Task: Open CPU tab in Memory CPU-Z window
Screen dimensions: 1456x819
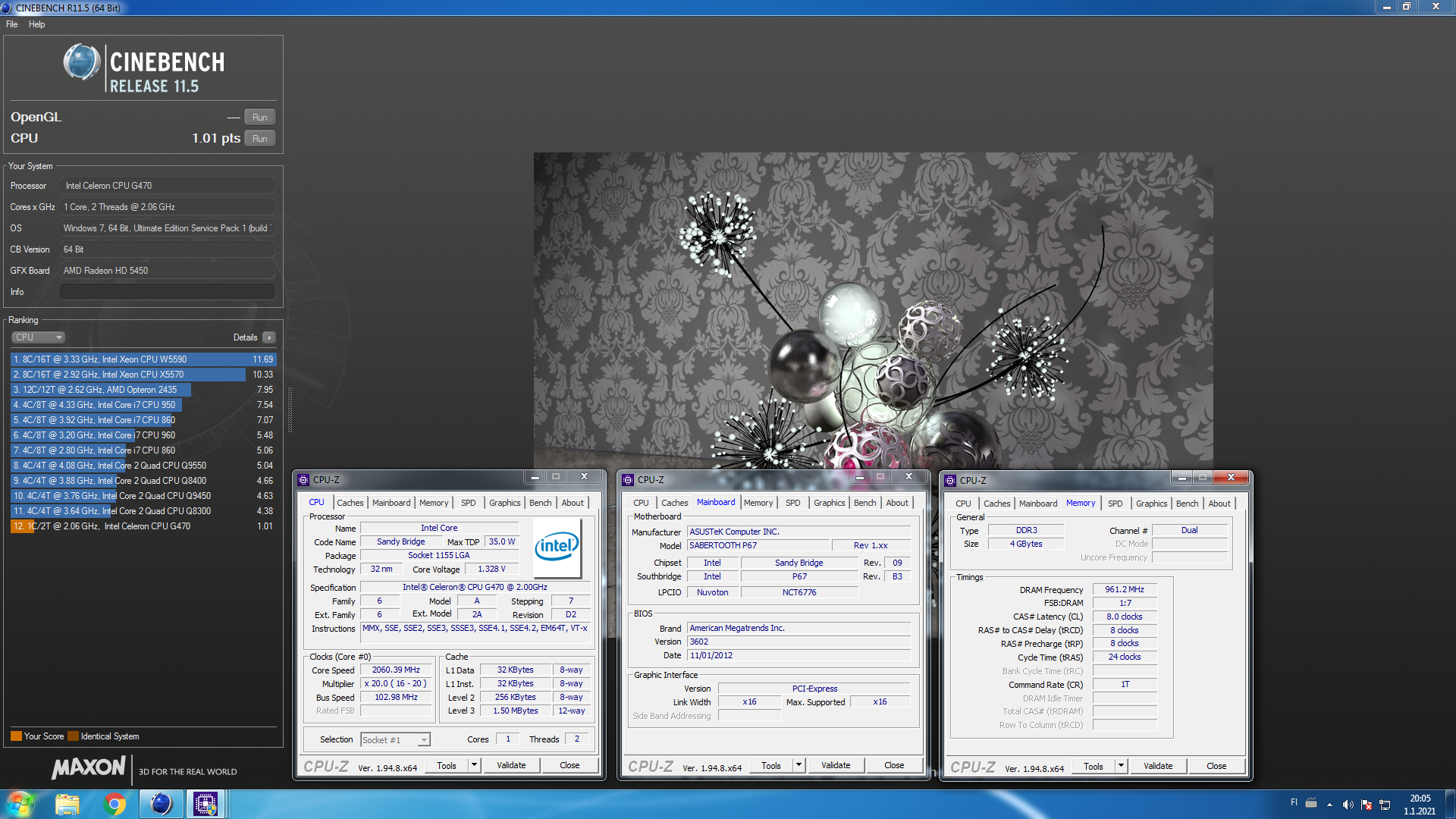Action: [x=963, y=504]
